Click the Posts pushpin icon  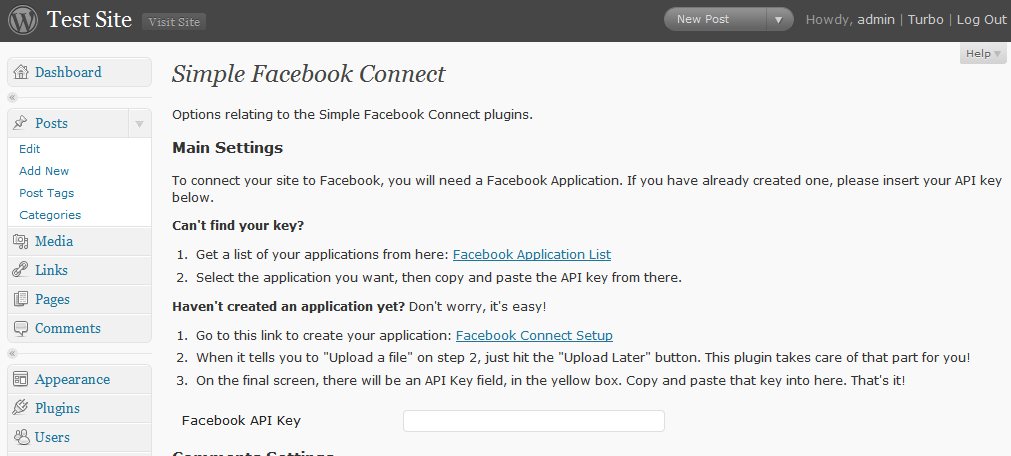point(21,123)
